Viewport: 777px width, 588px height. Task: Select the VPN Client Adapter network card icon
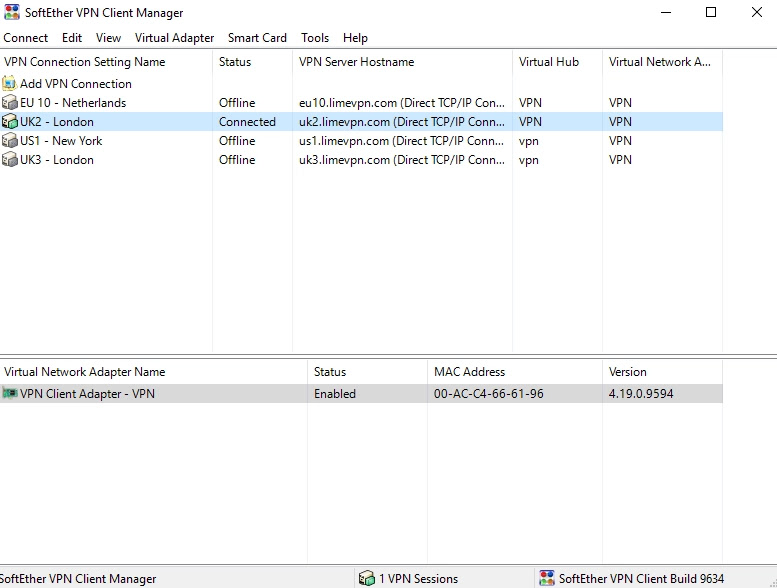point(10,394)
